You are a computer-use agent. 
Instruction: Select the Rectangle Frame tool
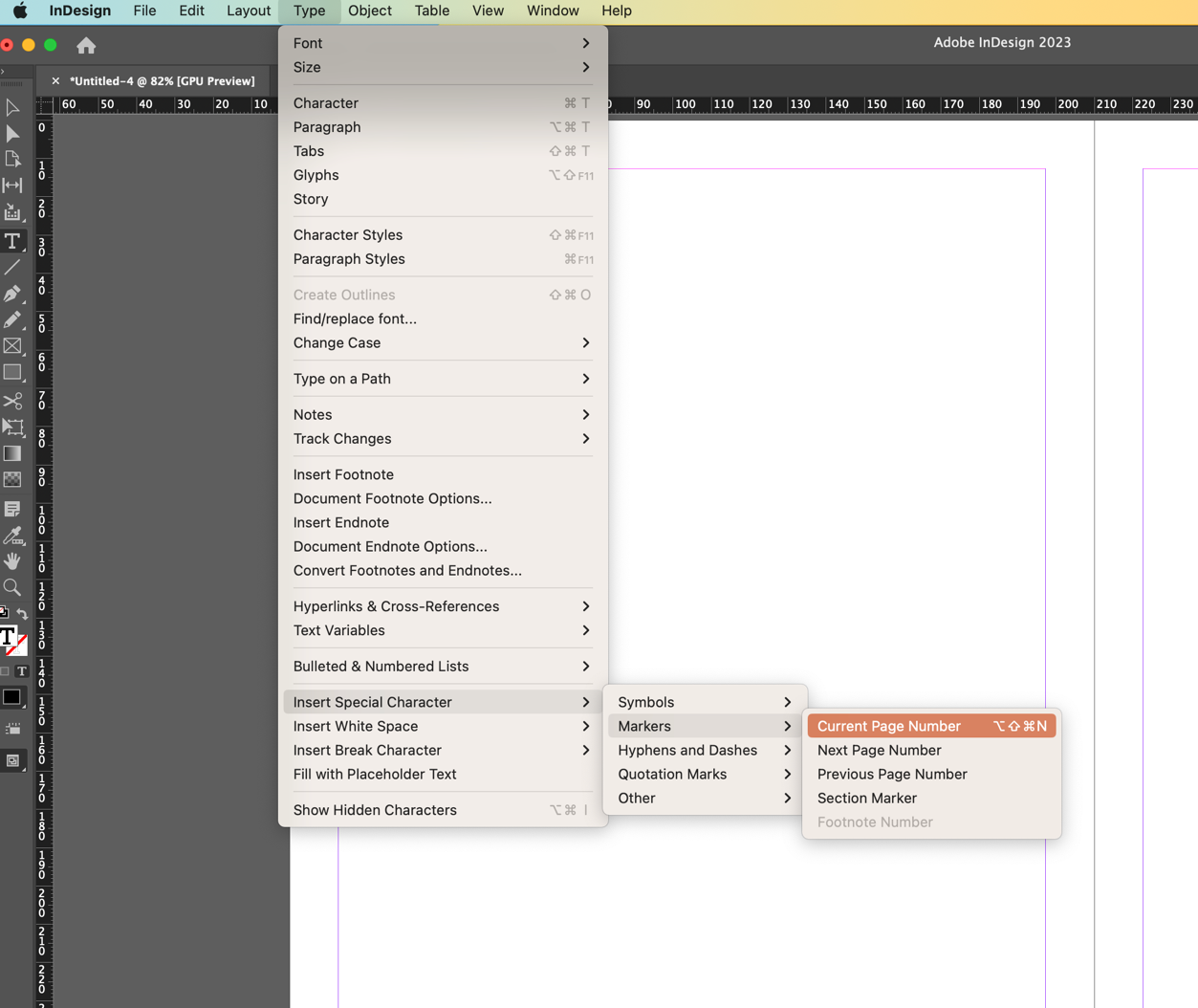point(12,346)
